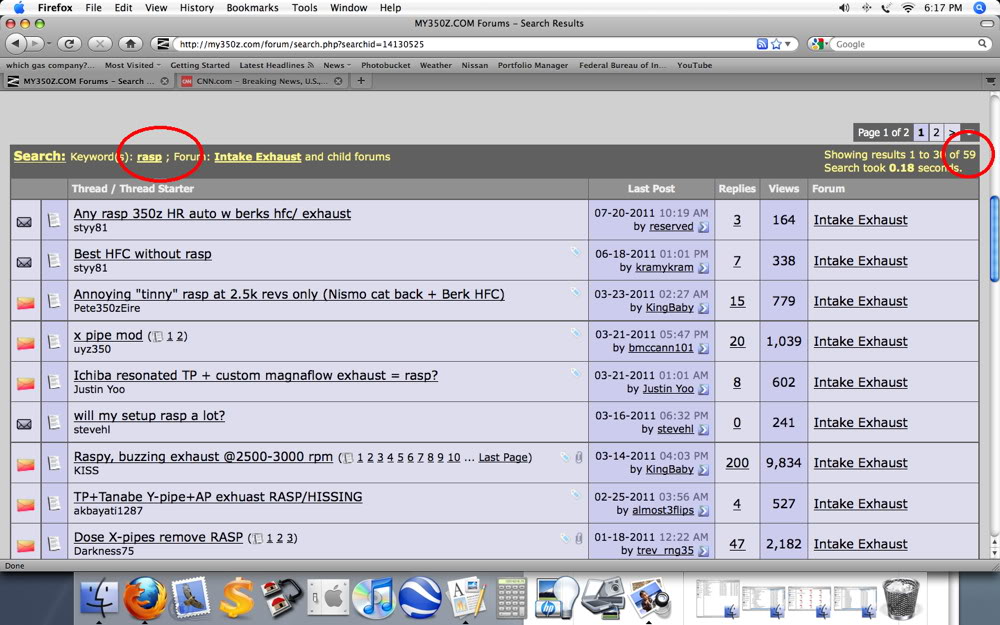Switch to the CNN.com tab

click(261, 81)
